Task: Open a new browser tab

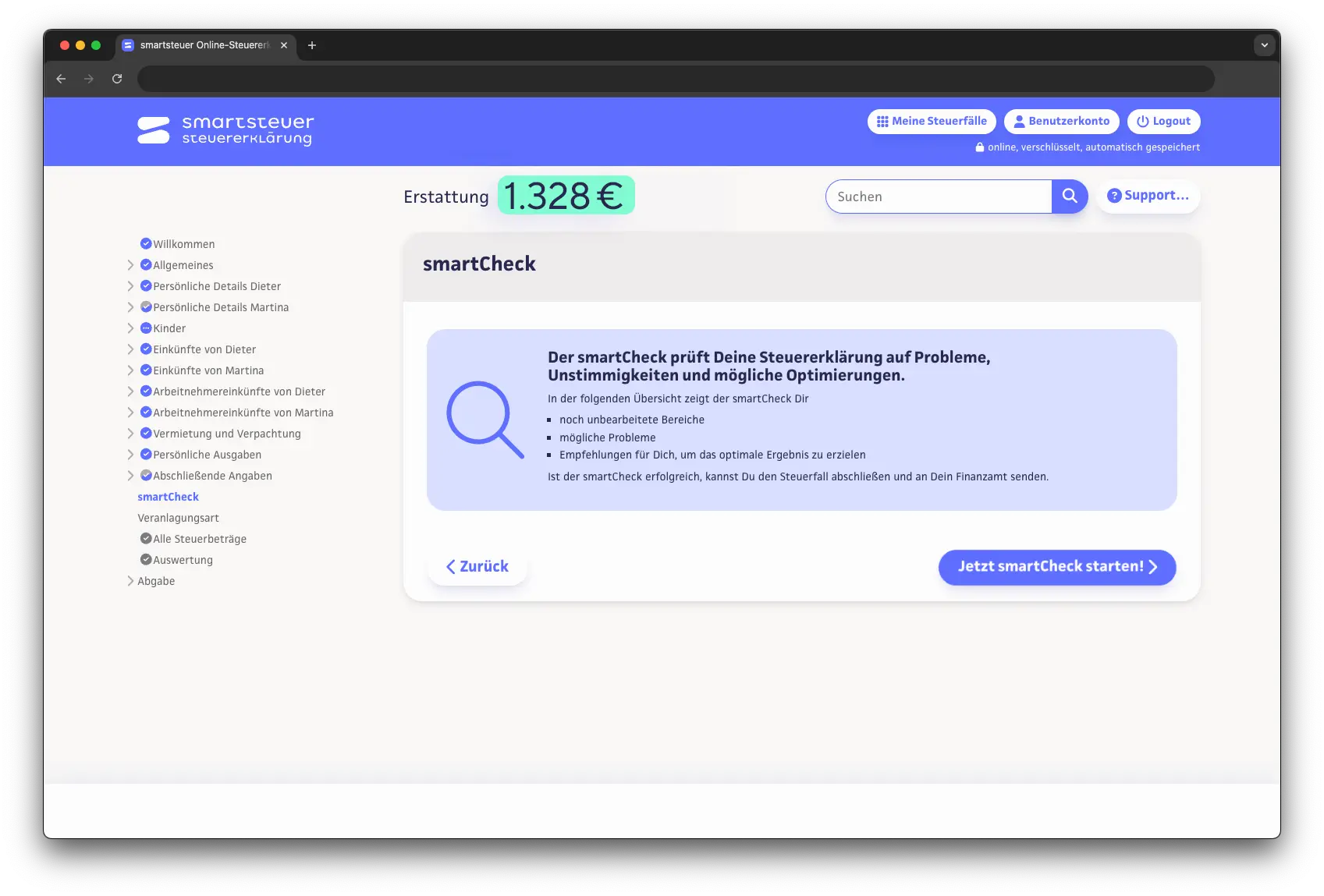Action: pyautogui.click(x=312, y=45)
